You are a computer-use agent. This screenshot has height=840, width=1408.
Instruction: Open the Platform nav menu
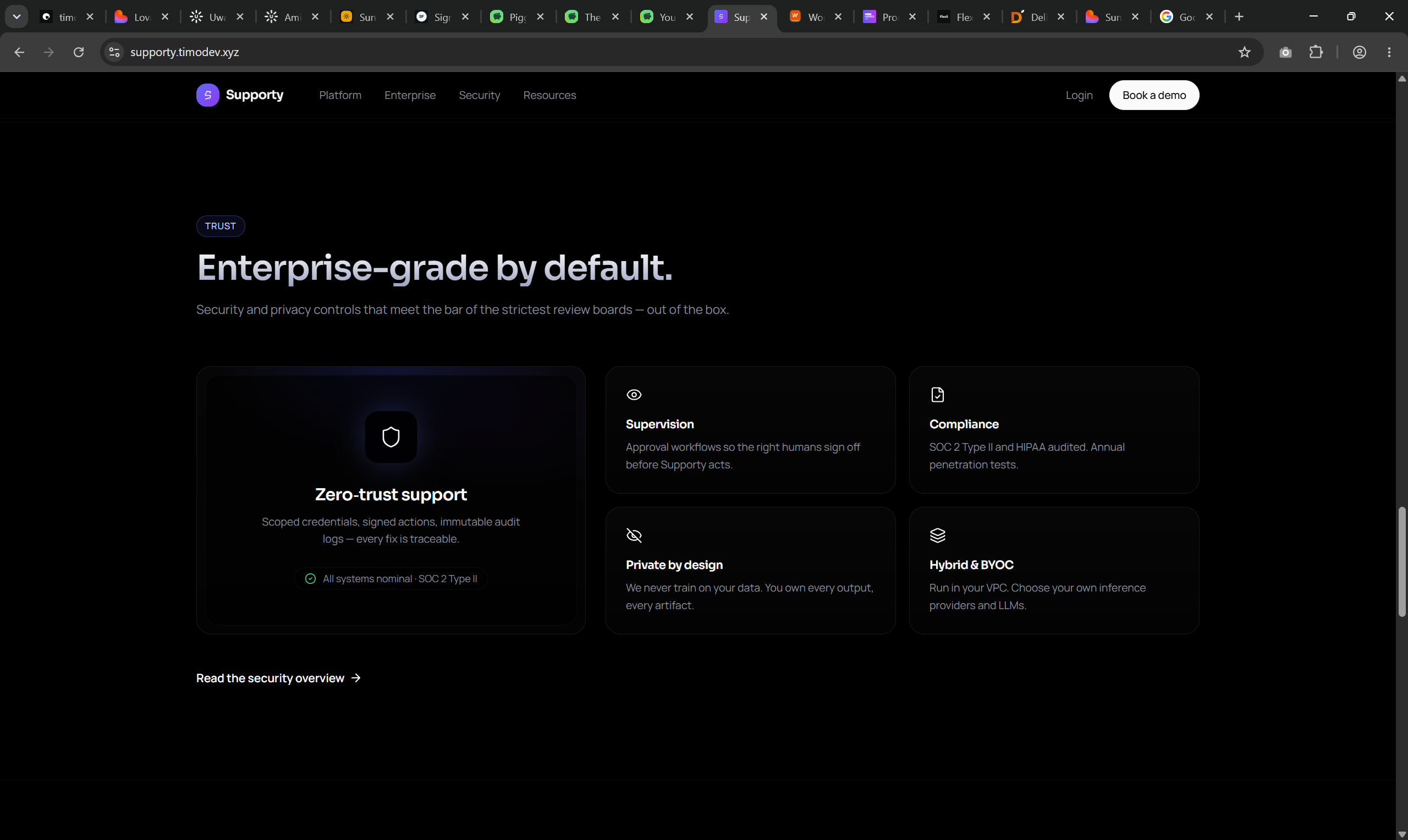(340, 95)
